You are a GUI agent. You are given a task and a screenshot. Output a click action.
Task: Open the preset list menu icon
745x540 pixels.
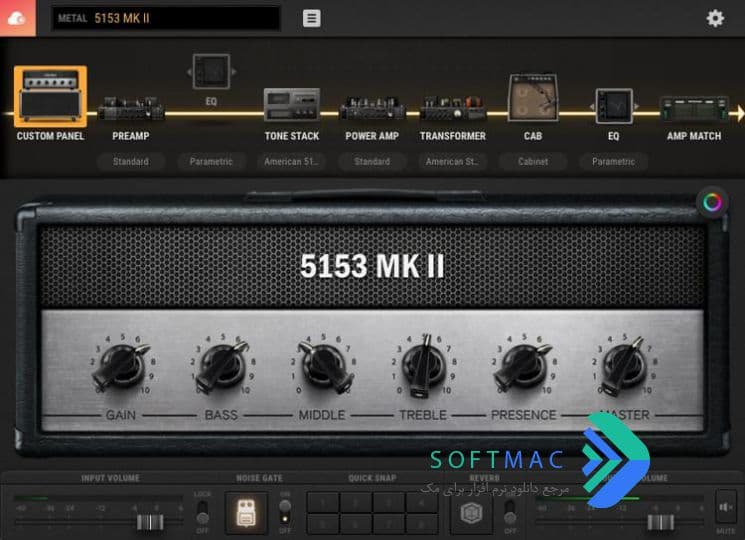click(x=312, y=18)
